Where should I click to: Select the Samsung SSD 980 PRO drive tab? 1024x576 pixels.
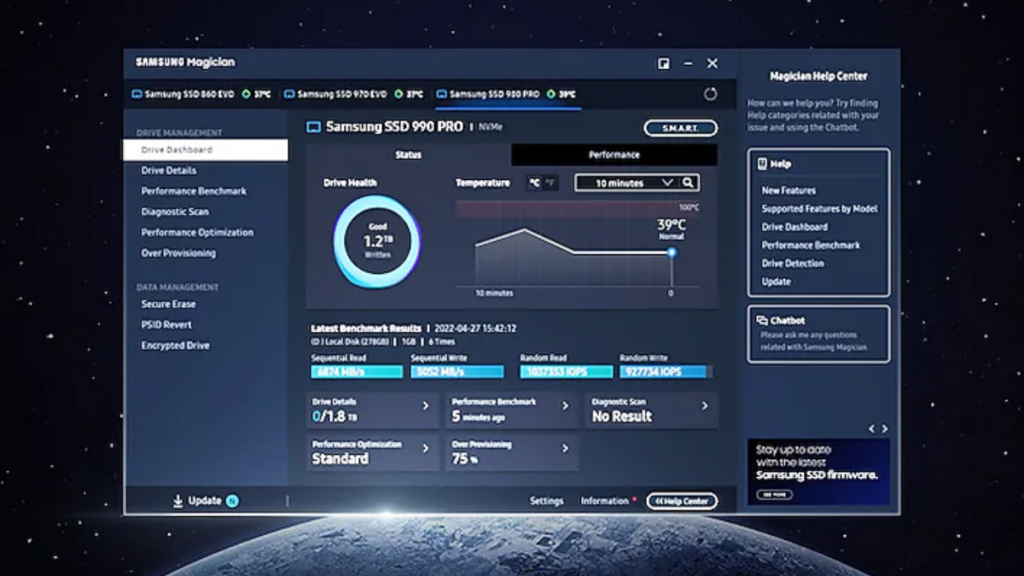click(x=507, y=94)
